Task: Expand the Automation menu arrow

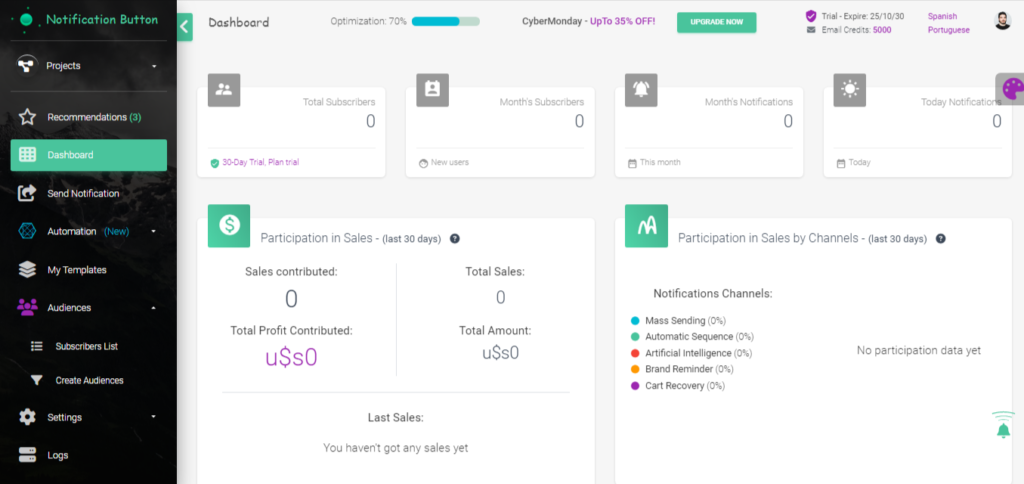Action: click(153, 231)
